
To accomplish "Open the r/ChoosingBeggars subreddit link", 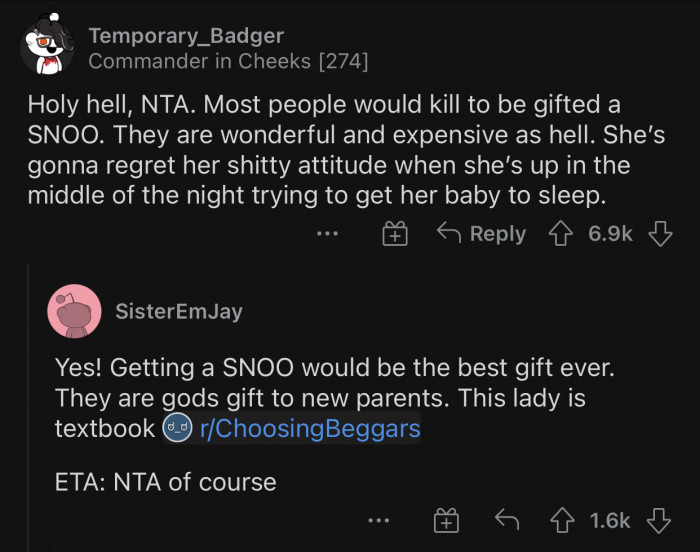I will pyautogui.click(x=303, y=429).
